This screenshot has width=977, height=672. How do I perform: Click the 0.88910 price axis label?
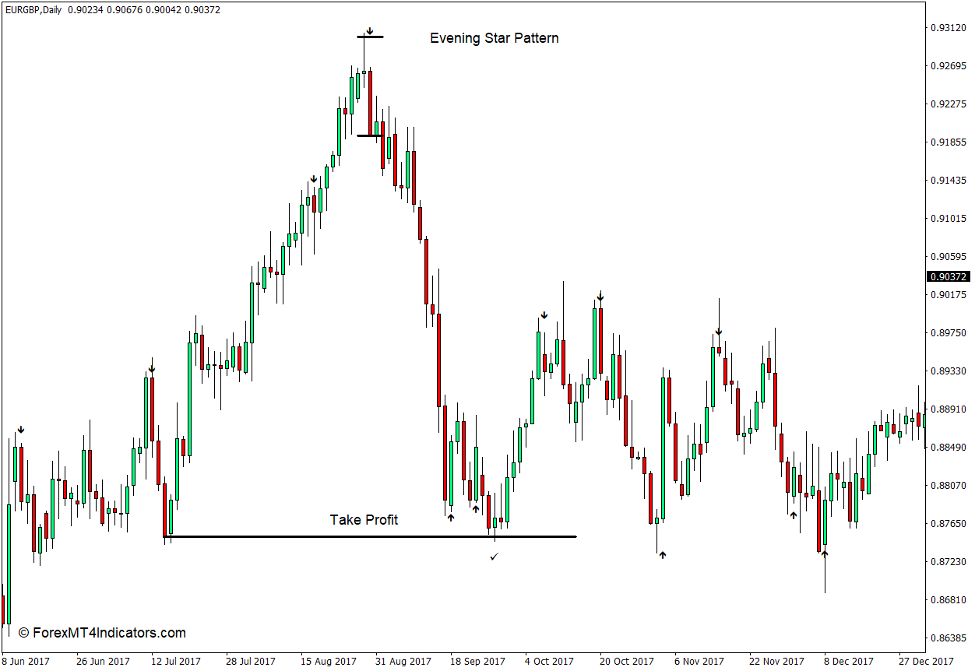tap(948, 409)
